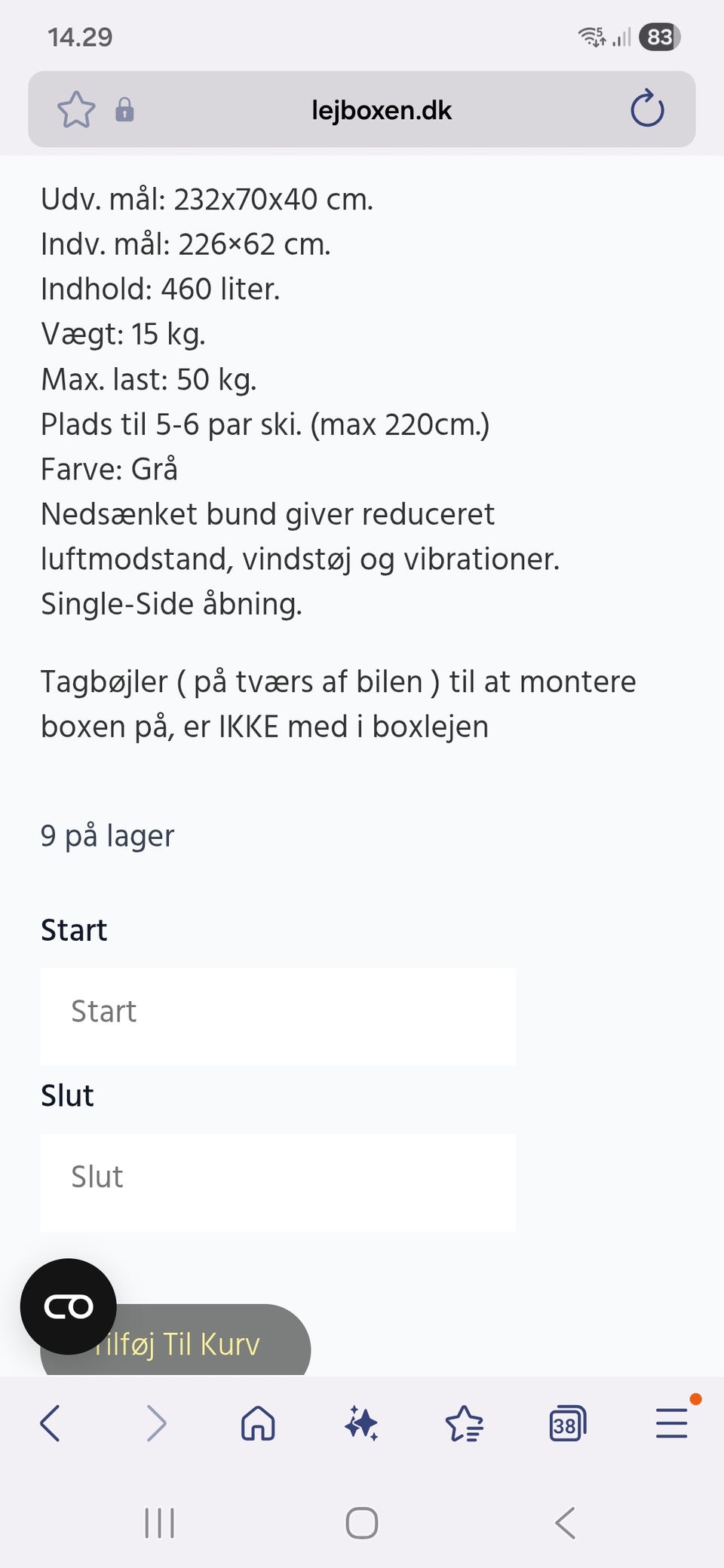Bookmark this page with the star icon
The height and width of the screenshot is (1568, 724).
coord(76,110)
